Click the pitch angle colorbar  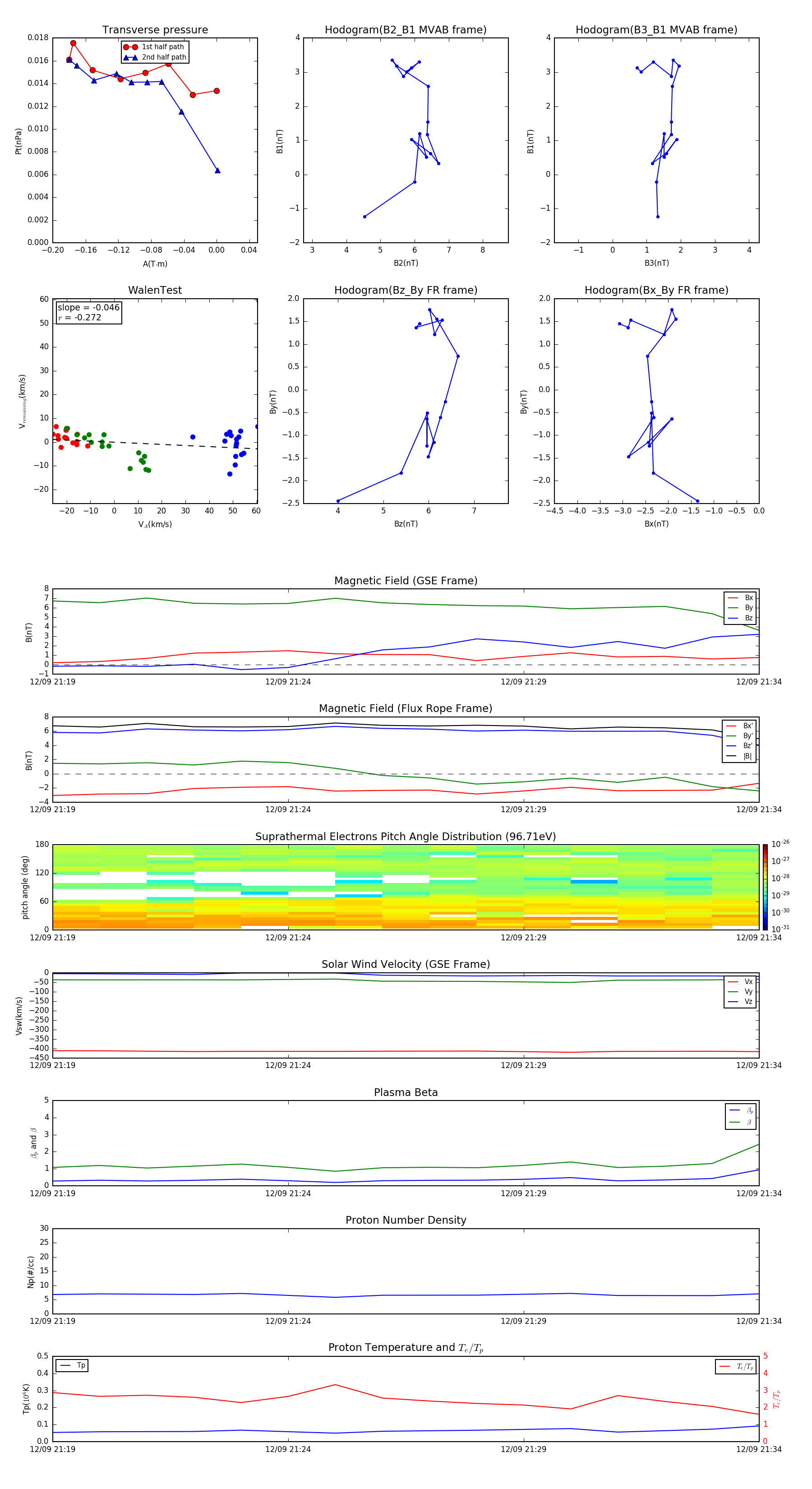point(765,887)
